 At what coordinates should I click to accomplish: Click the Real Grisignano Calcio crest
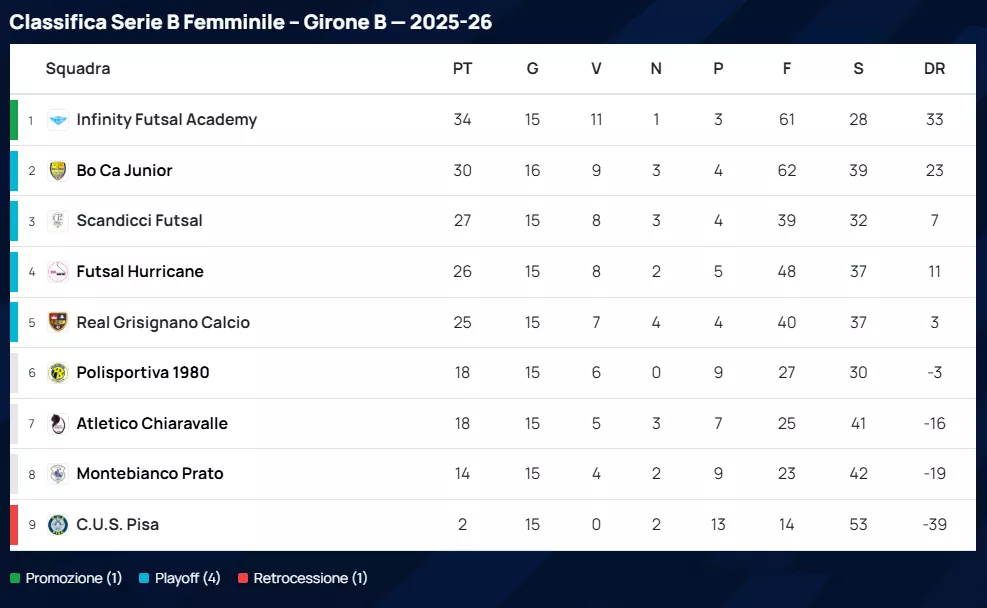tap(58, 322)
